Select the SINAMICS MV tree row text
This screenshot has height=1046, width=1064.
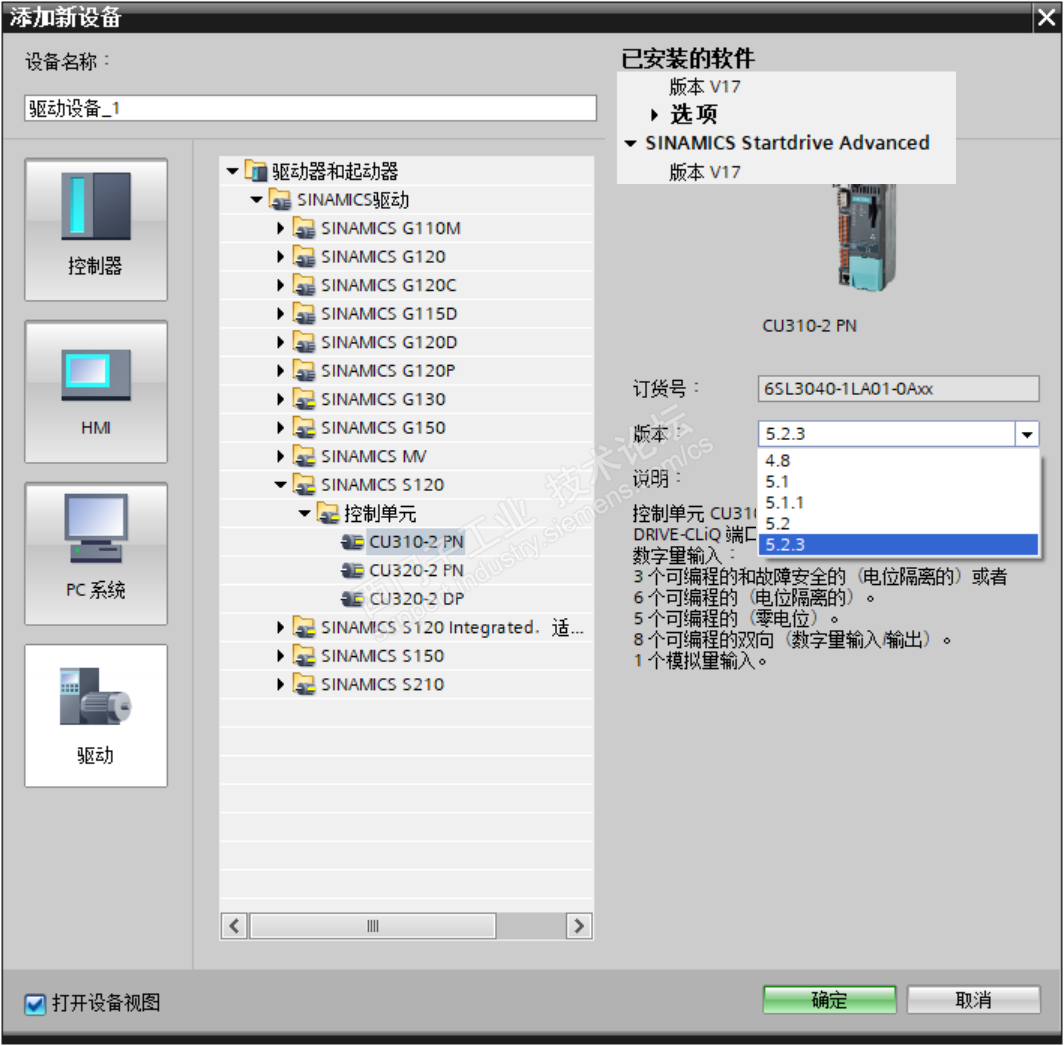[373, 456]
